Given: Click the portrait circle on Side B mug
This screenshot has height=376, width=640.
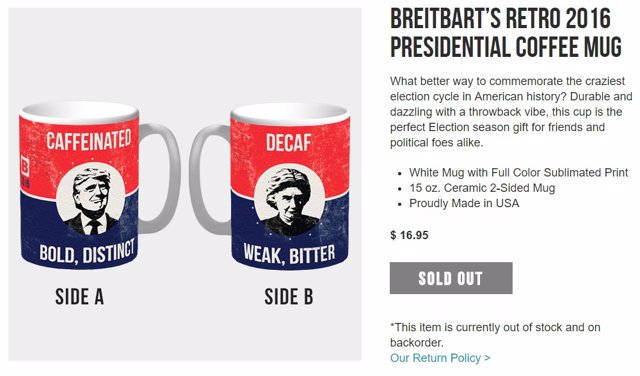Looking at the screenshot, I should click(289, 201).
